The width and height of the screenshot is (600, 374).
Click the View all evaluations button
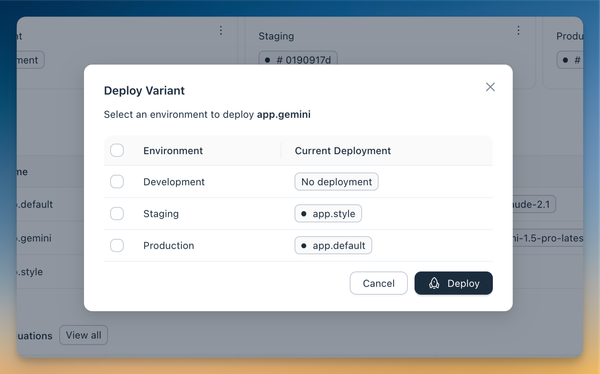[x=83, y=335]
